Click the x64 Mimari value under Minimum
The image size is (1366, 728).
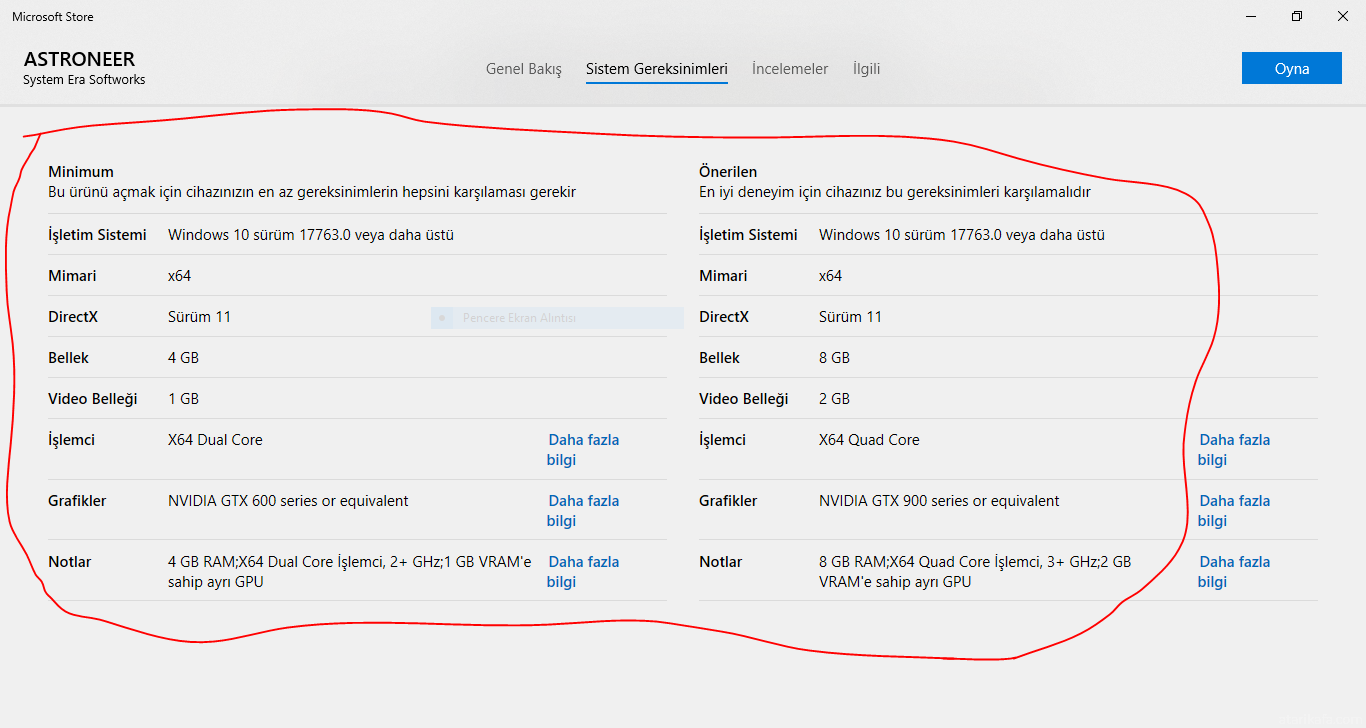pos(180,276)
